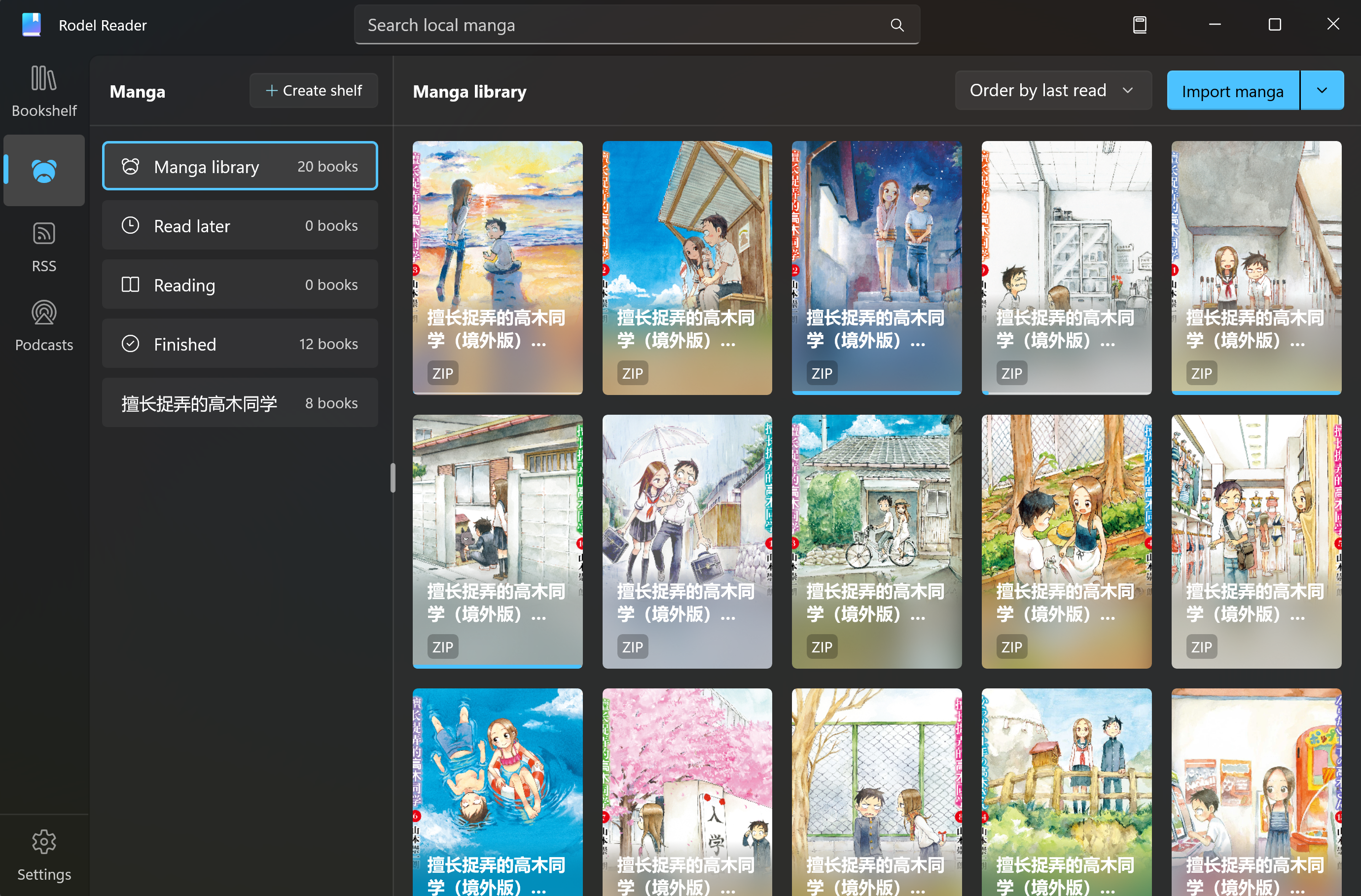Image resolution: width=1361 pixels, height=896 pixels.
Task: Open the bicycle by house cover manga
Action: [877, 541]
